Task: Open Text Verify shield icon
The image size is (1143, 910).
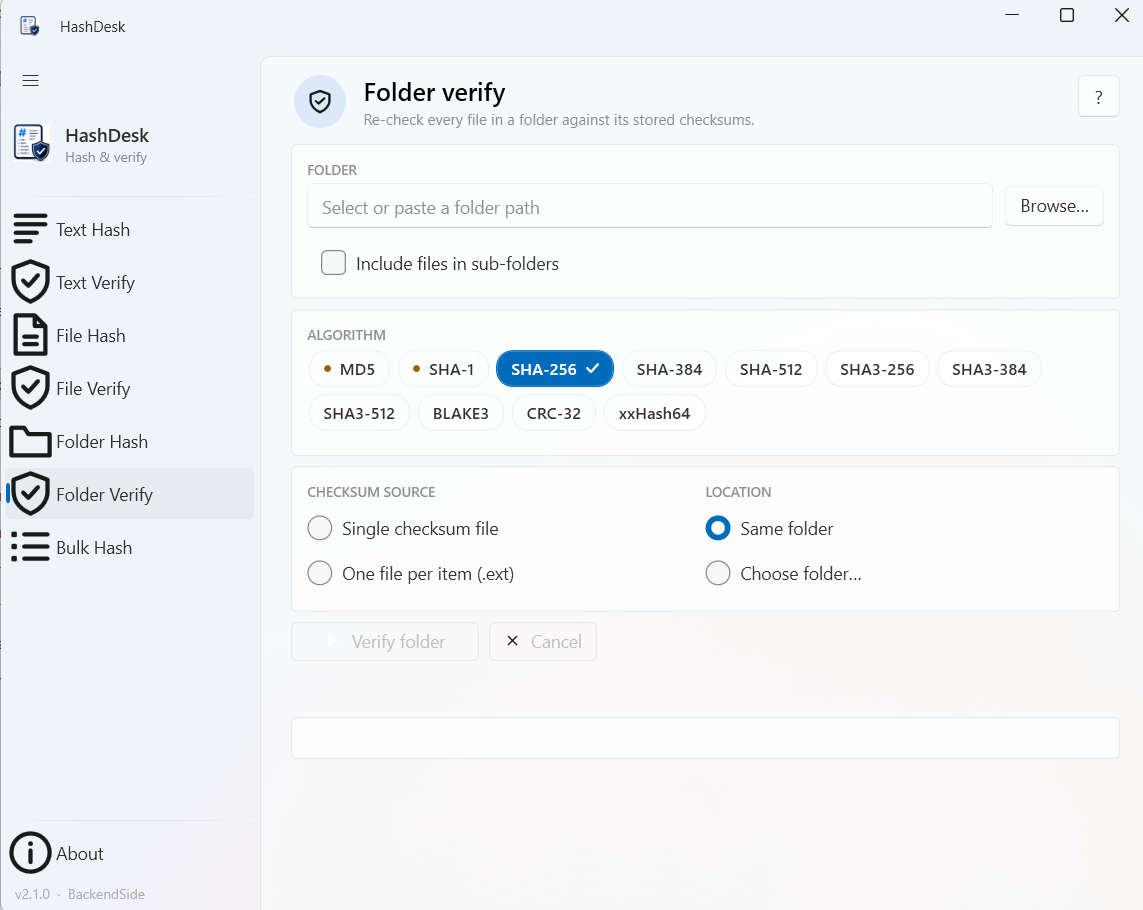Action: coord(30,281)
